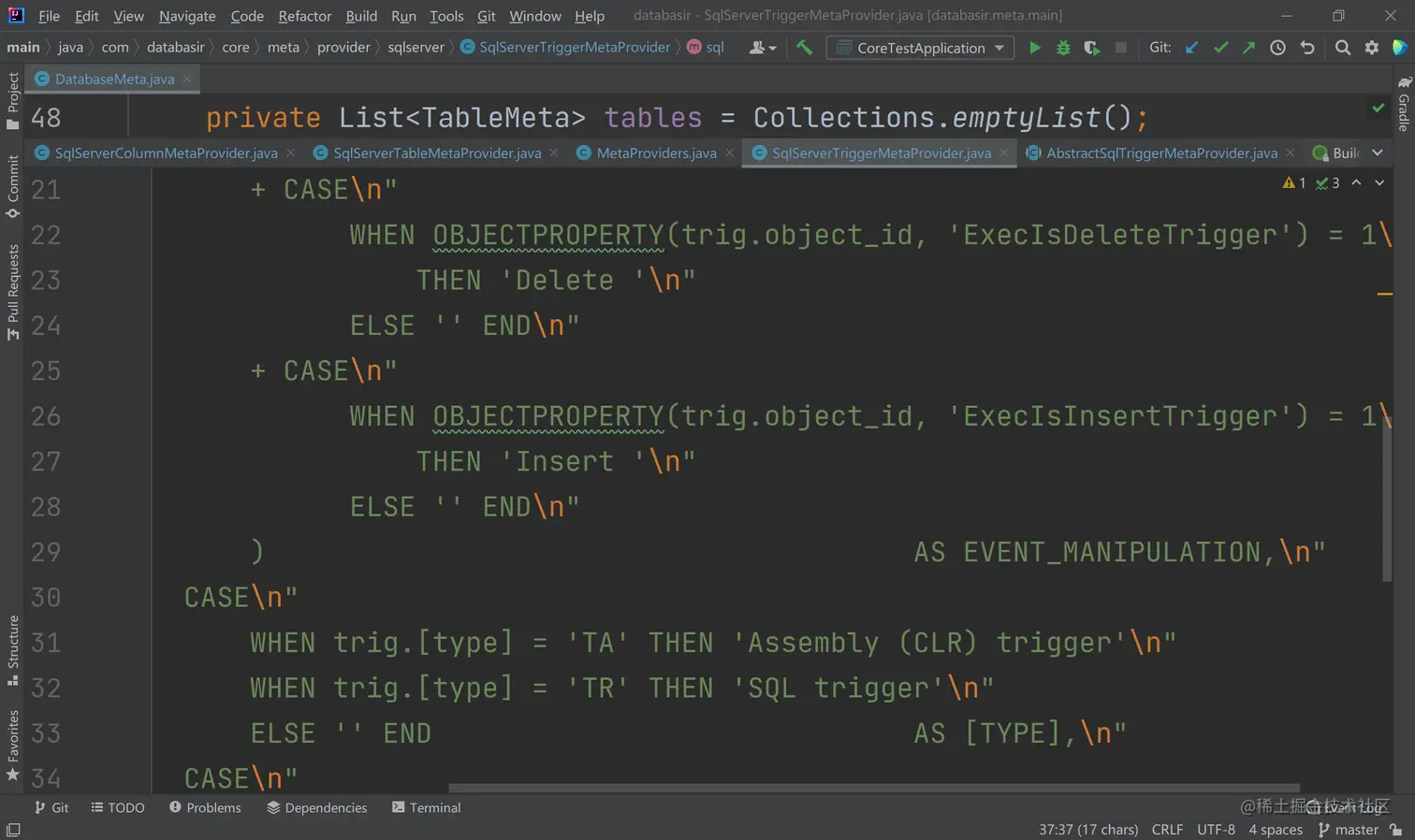The image size is (1415, 840).
Task: Click the yellow warning stripe mark on the editor's right edge
Action: [1385, 295]
